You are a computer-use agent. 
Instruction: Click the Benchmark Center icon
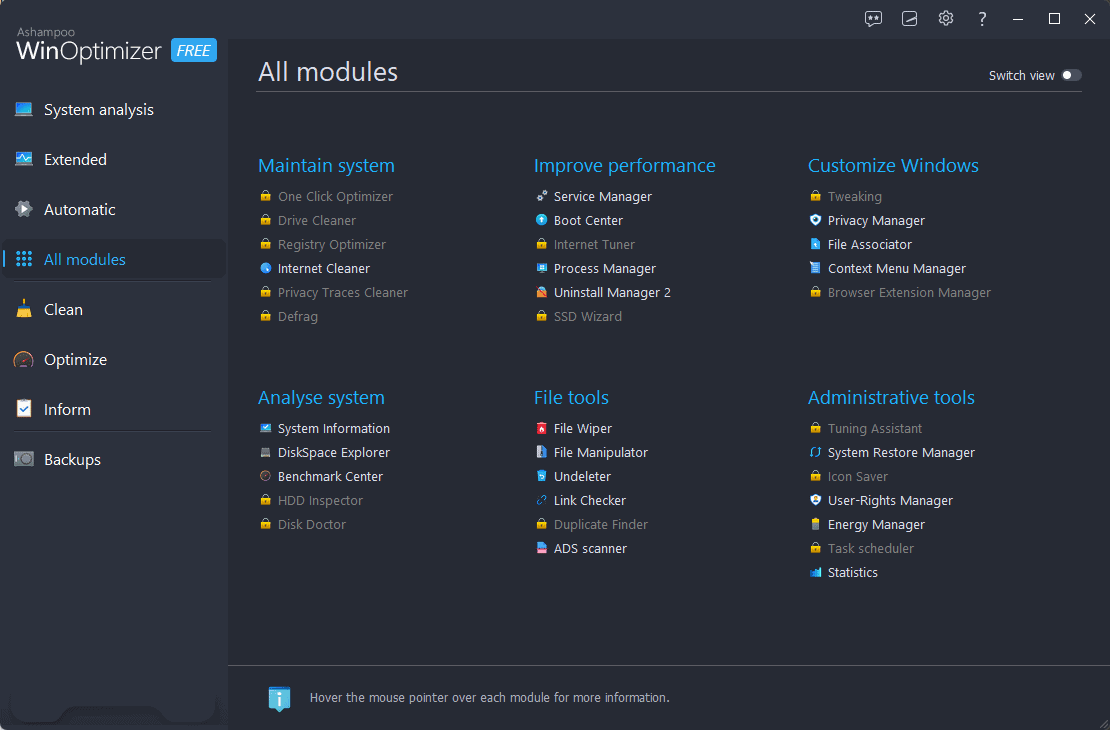(265, 477)
